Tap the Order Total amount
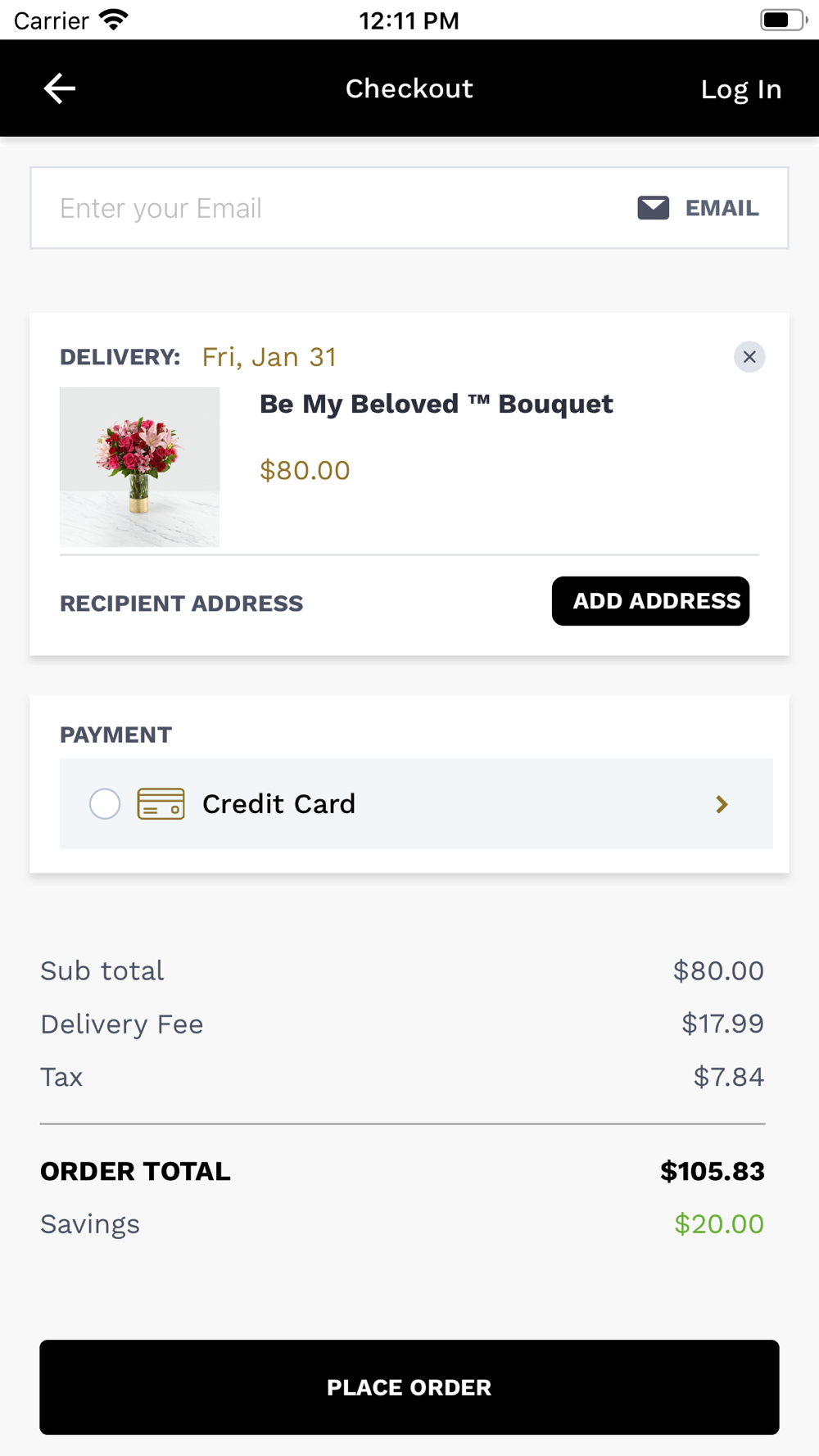This screenshot has height=1456, width=819. click(x=713, y=1171)
